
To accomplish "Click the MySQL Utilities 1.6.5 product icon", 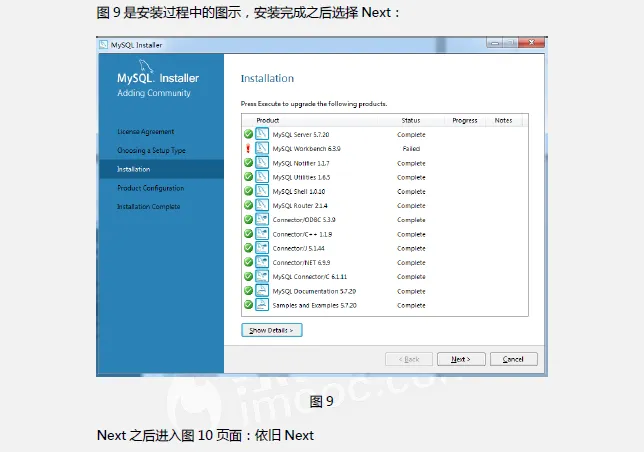I will point(262,177).
